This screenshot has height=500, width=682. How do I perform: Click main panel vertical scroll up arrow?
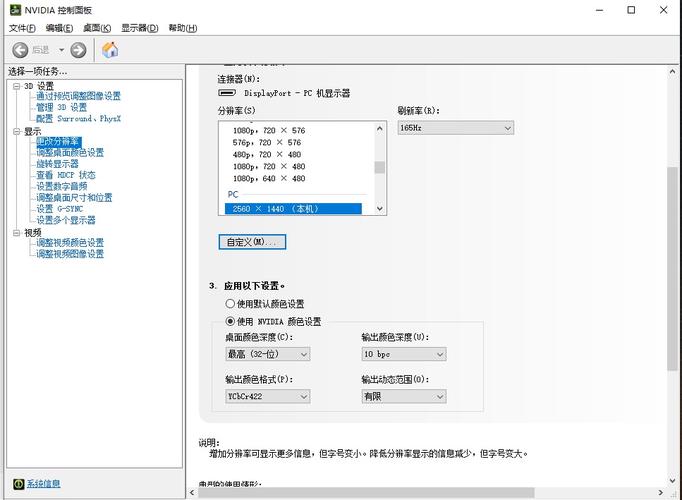pyautogui.click(x=672, y=71)
